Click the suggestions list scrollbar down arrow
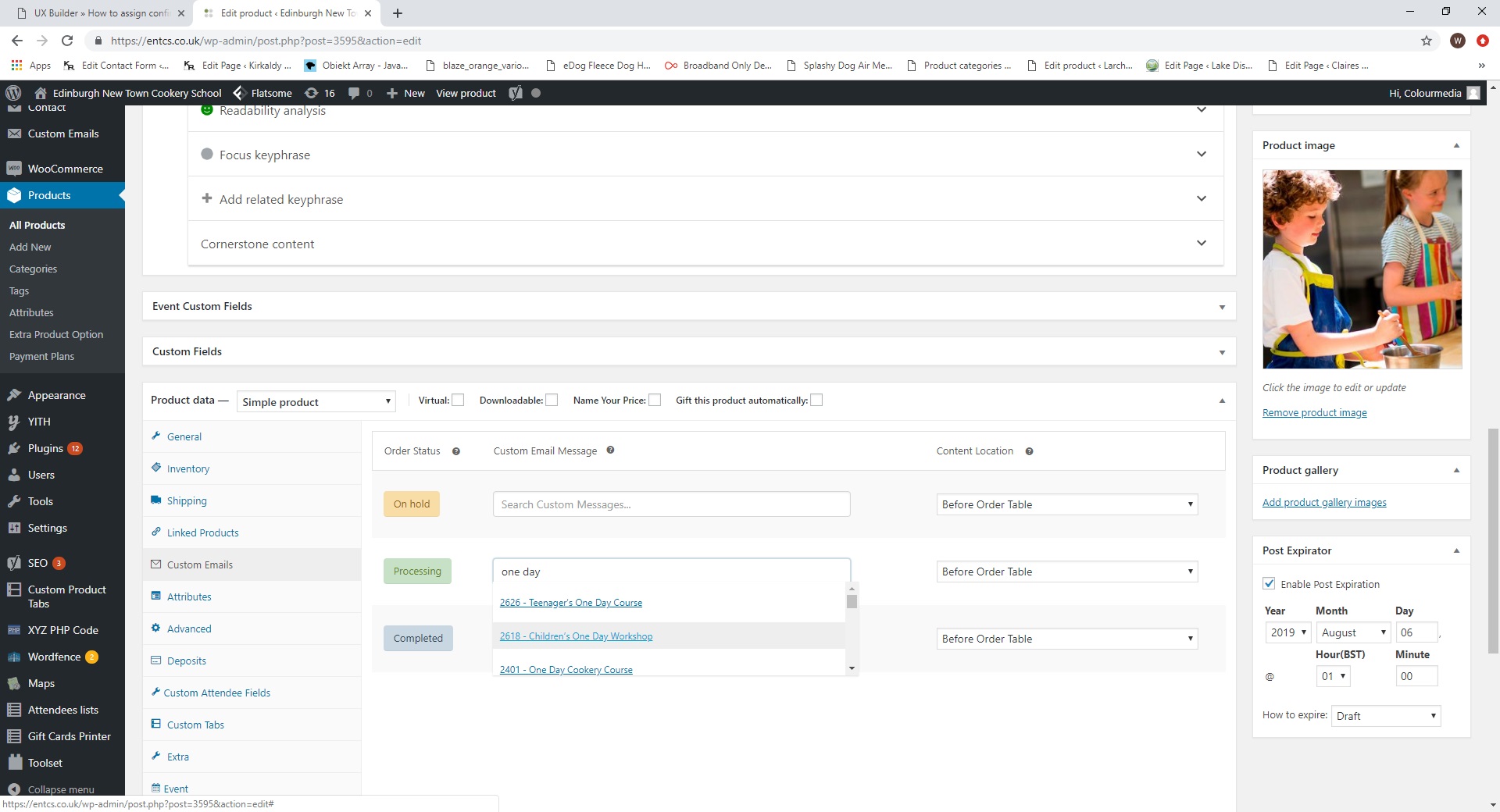The height and width of the screenshot is (812, 1500). [x=852, y=668]
